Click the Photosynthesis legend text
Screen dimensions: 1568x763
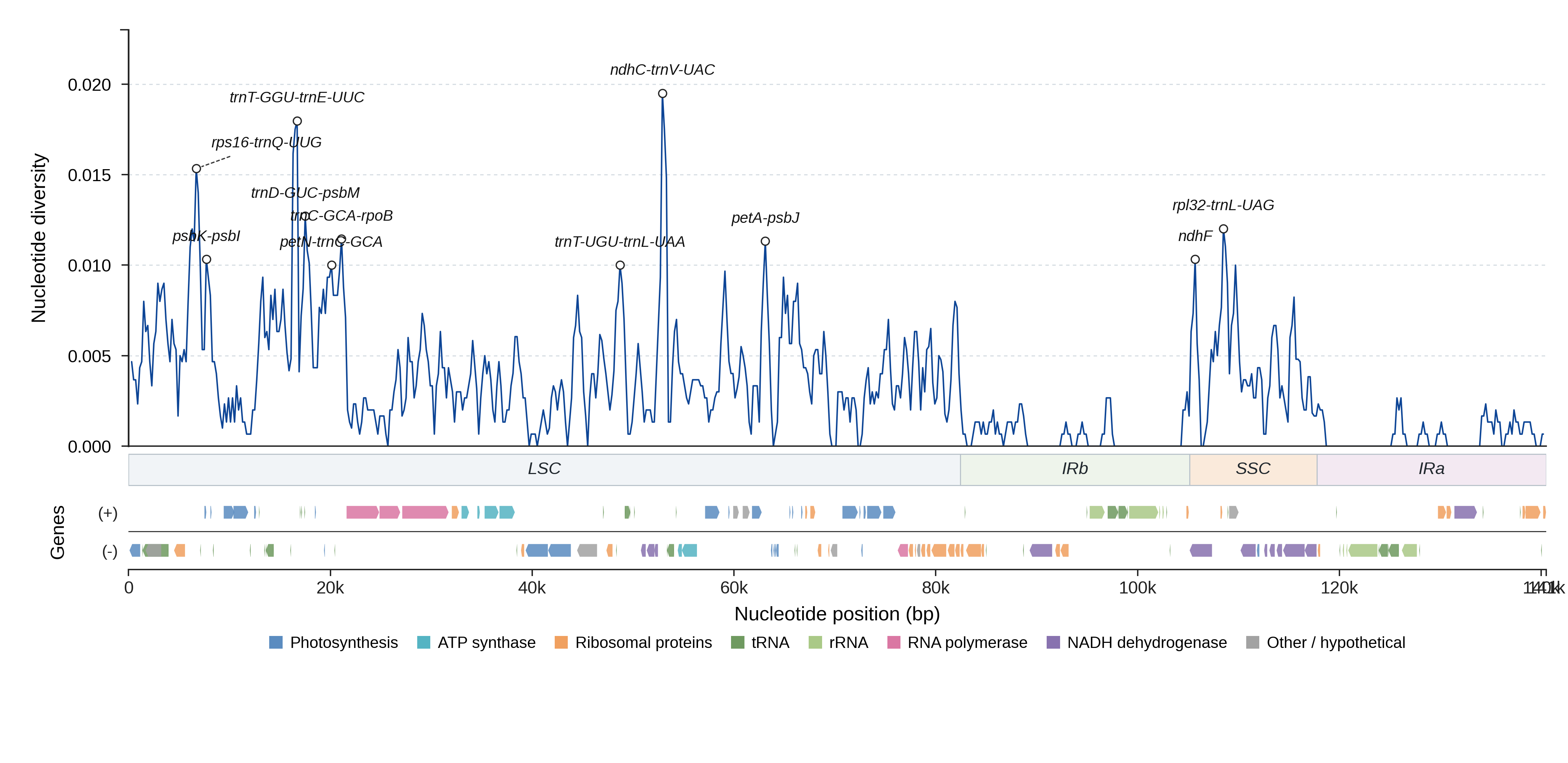coord(344,642)
